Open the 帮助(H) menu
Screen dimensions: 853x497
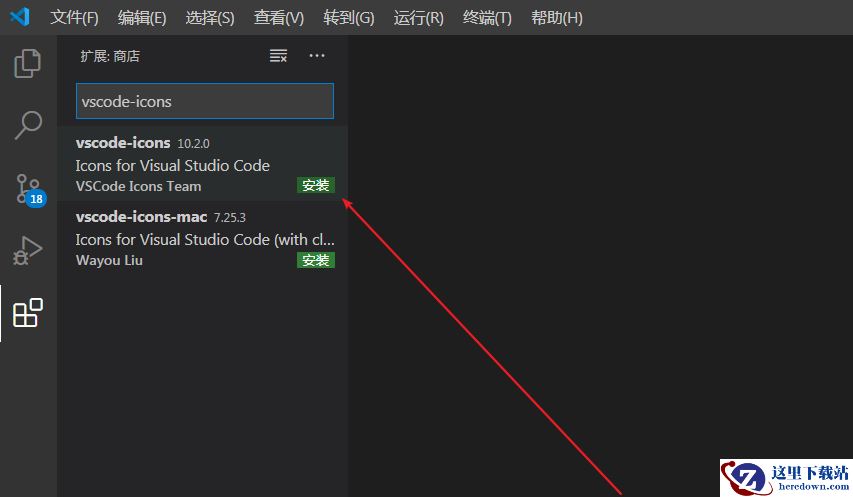557,17
